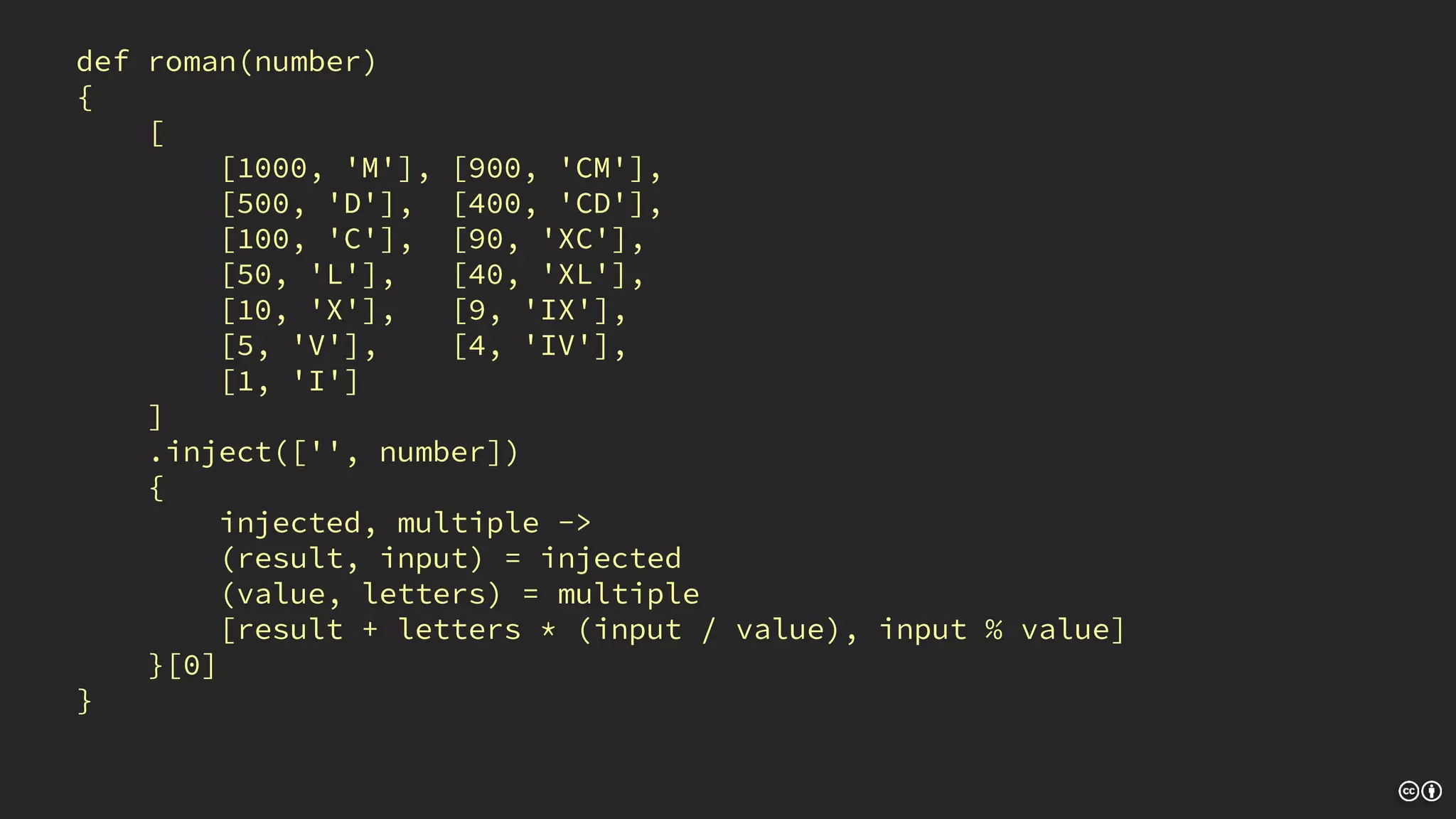Viewport: 1456px width, 819px height.
Task: Click the 'def roman(number)' line
Action: tap(226, 62)
